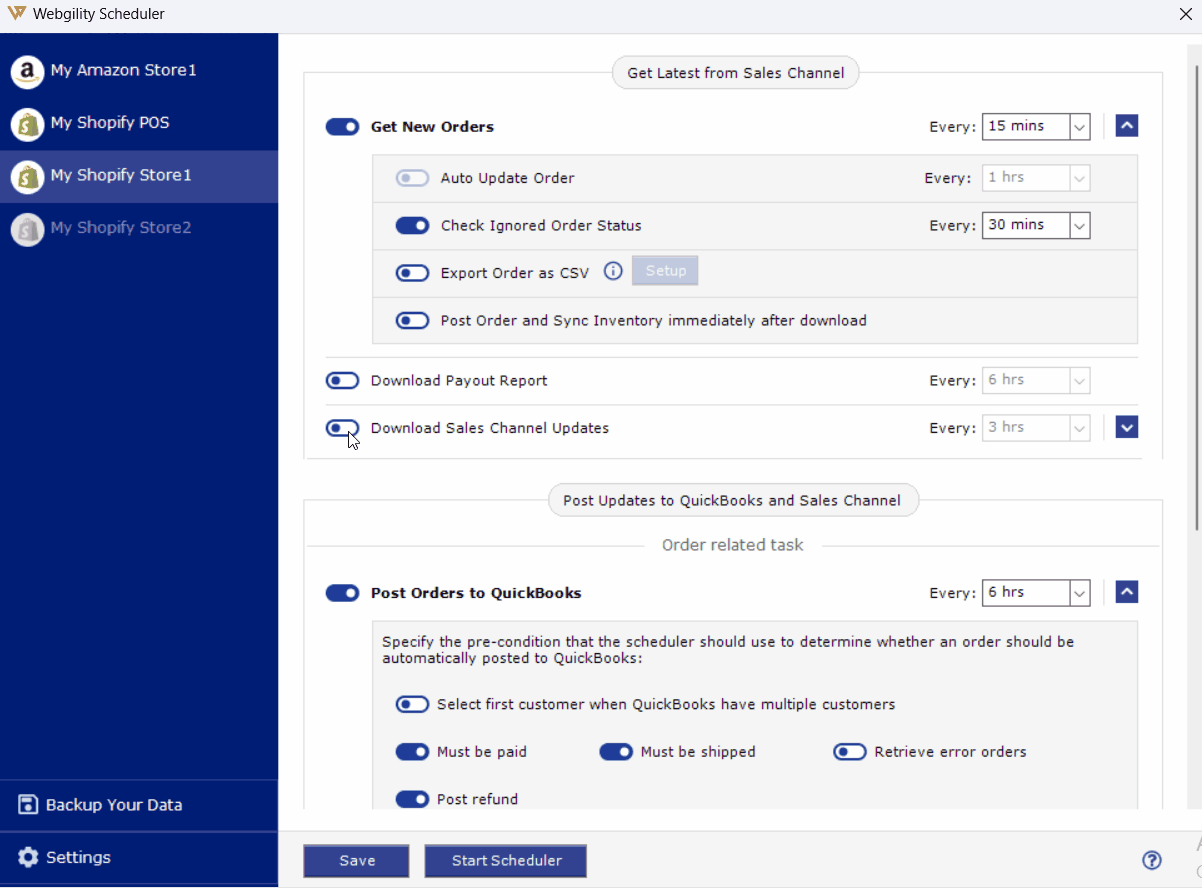Image resolution: width=1202 pixels, height=888 pixels.
Task: Collapse the Post Orders to QuickBooks section
Action: click(x=1126, y=593)
